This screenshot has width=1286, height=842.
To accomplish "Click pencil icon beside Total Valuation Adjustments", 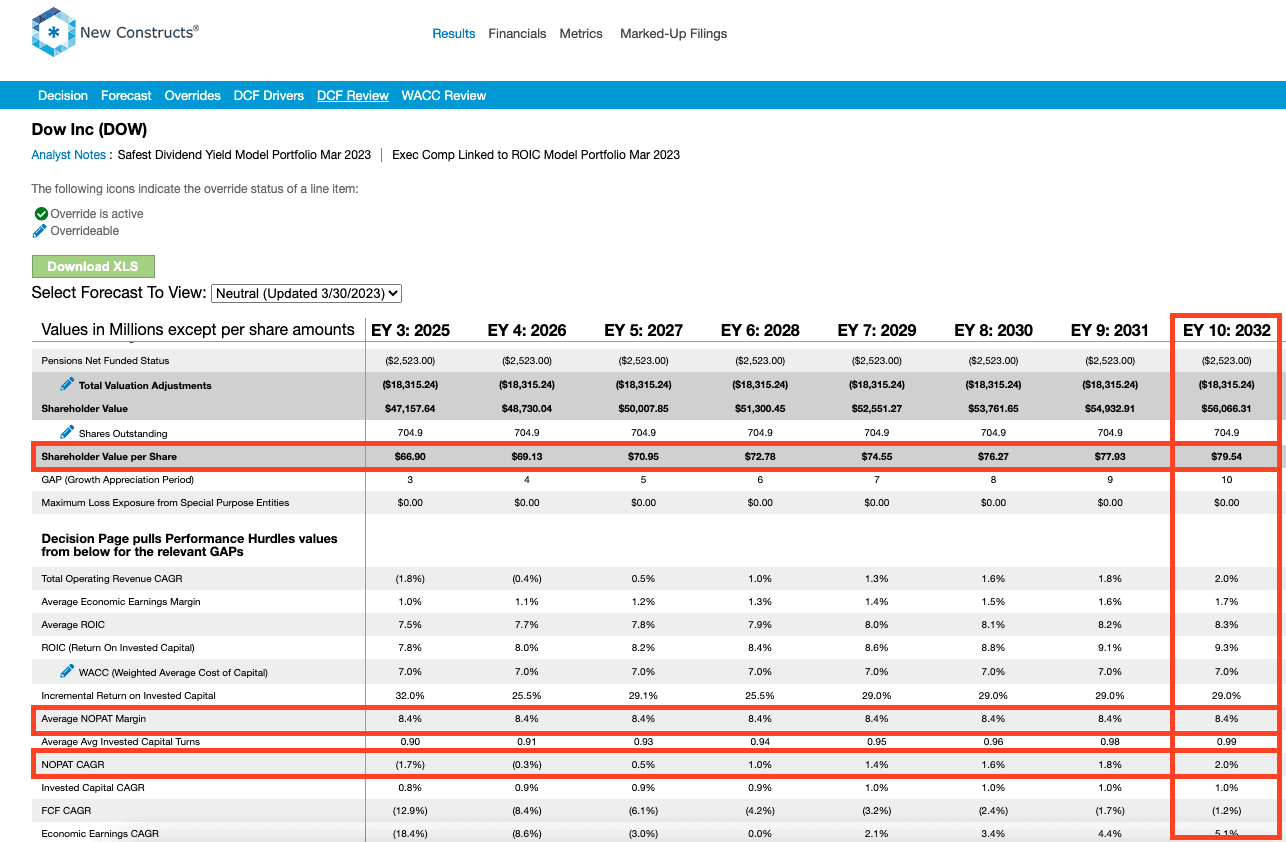I will click(x=67, y=384).
